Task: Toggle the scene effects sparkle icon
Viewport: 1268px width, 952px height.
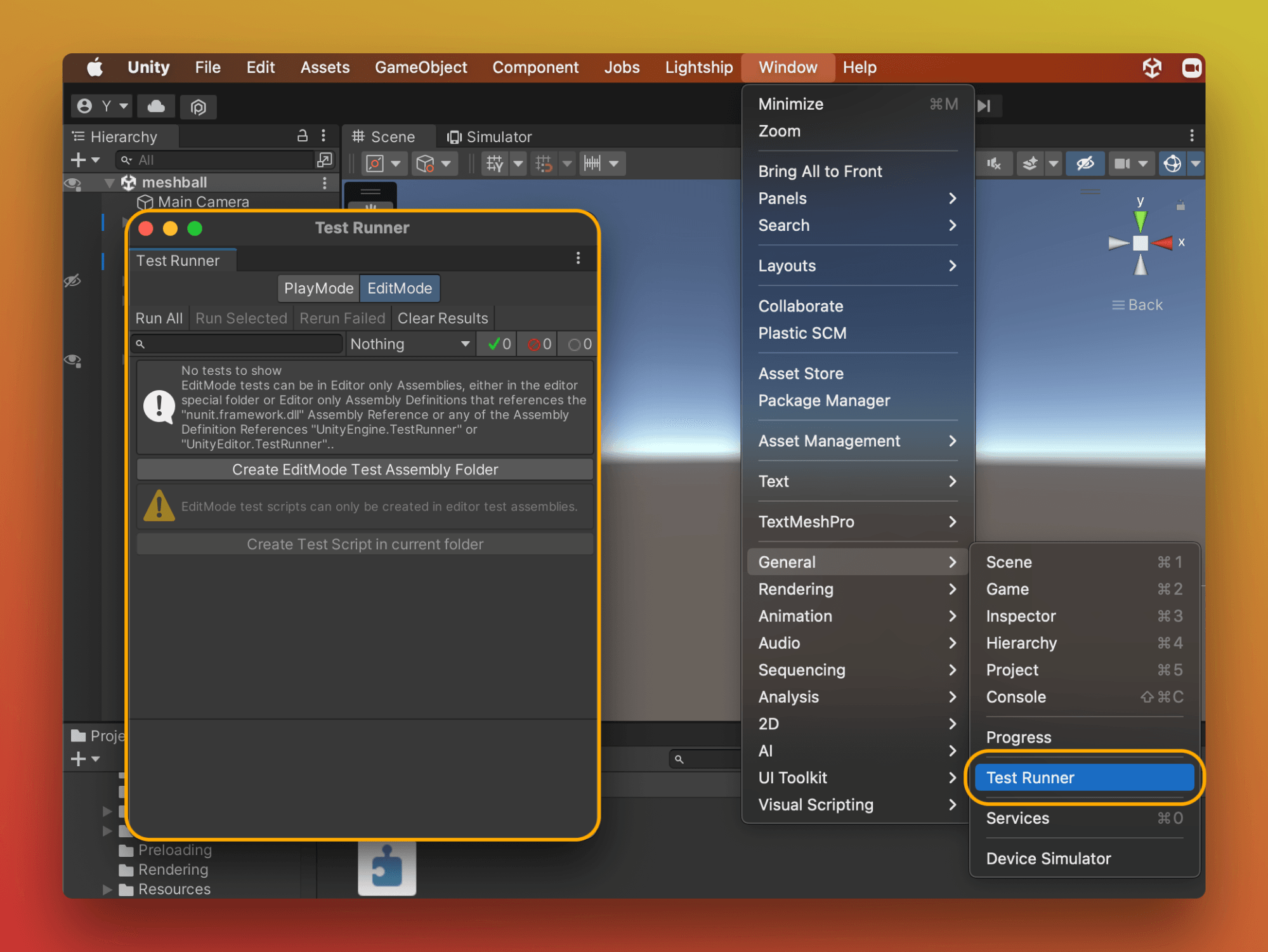Action: (x=1030, y=164)
